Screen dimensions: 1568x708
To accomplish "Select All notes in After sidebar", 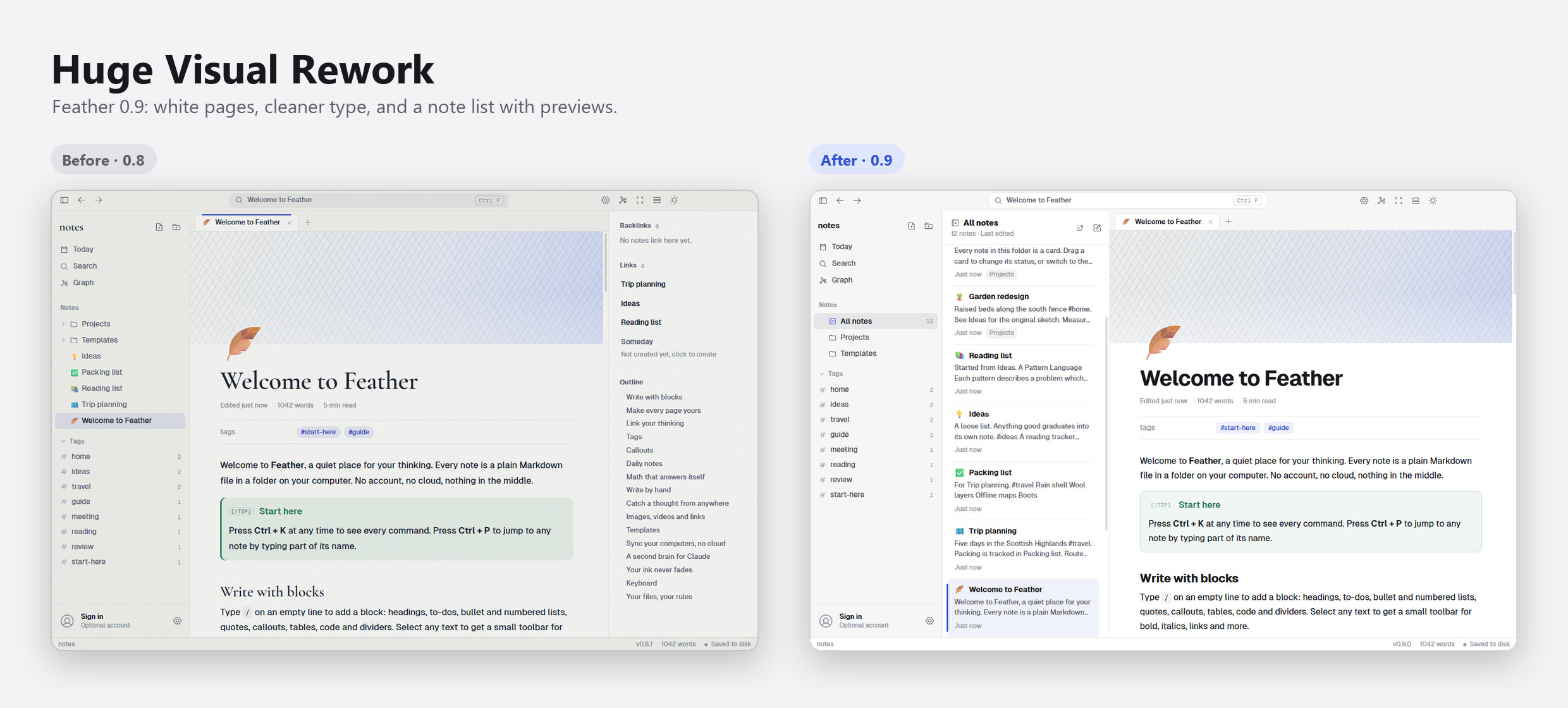I will 875,321.
